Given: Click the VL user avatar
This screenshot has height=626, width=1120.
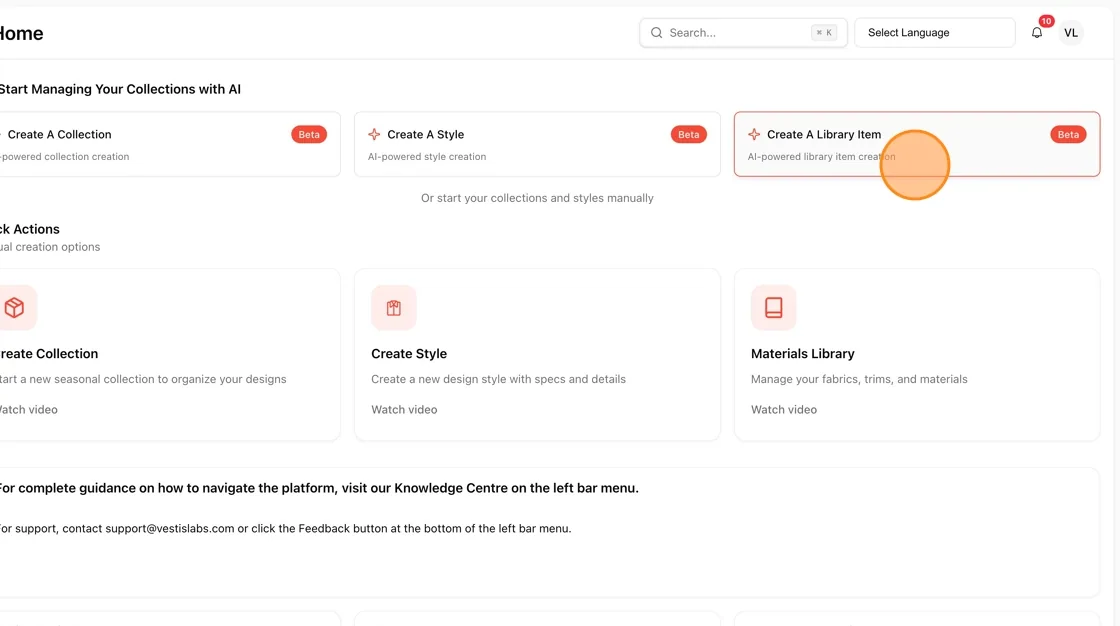Looking at the screenshot, I should [x=1071, y=33].
